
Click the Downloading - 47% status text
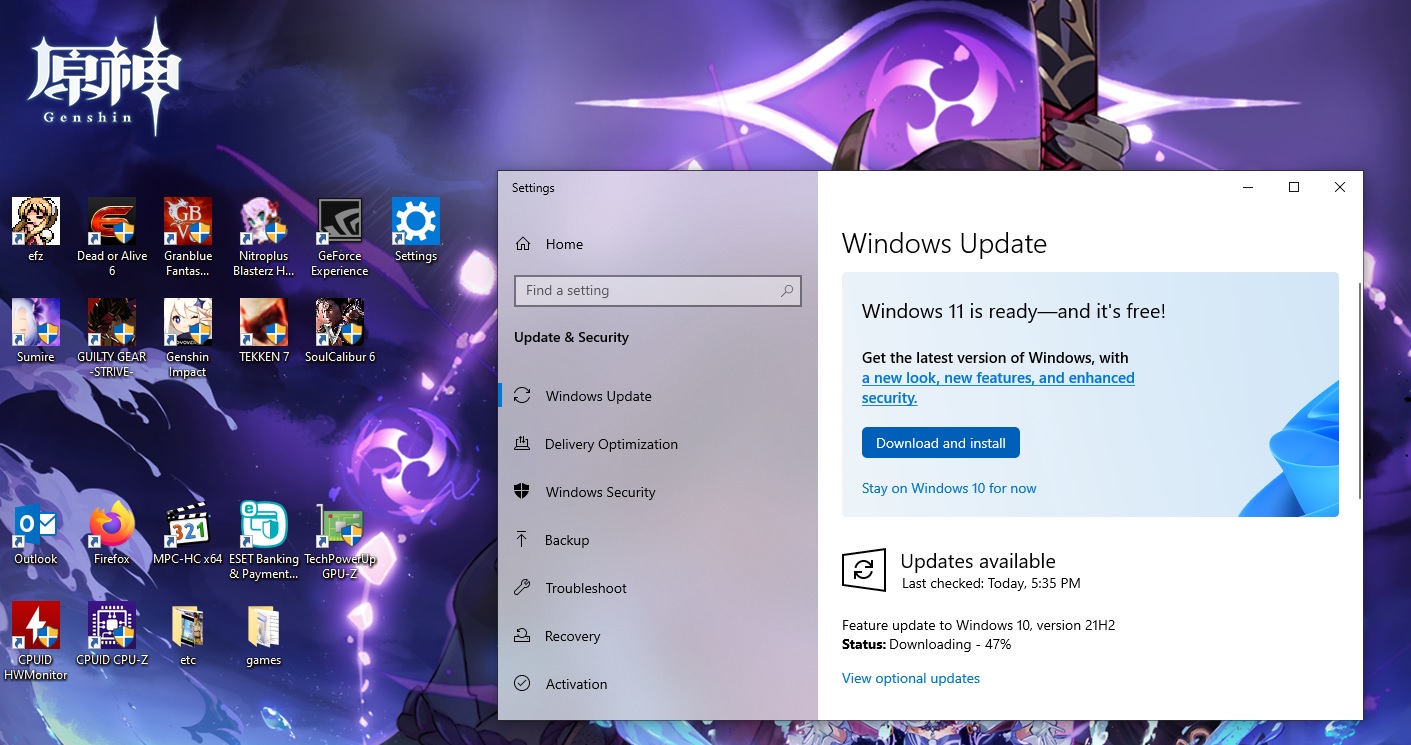pos(950,644)
